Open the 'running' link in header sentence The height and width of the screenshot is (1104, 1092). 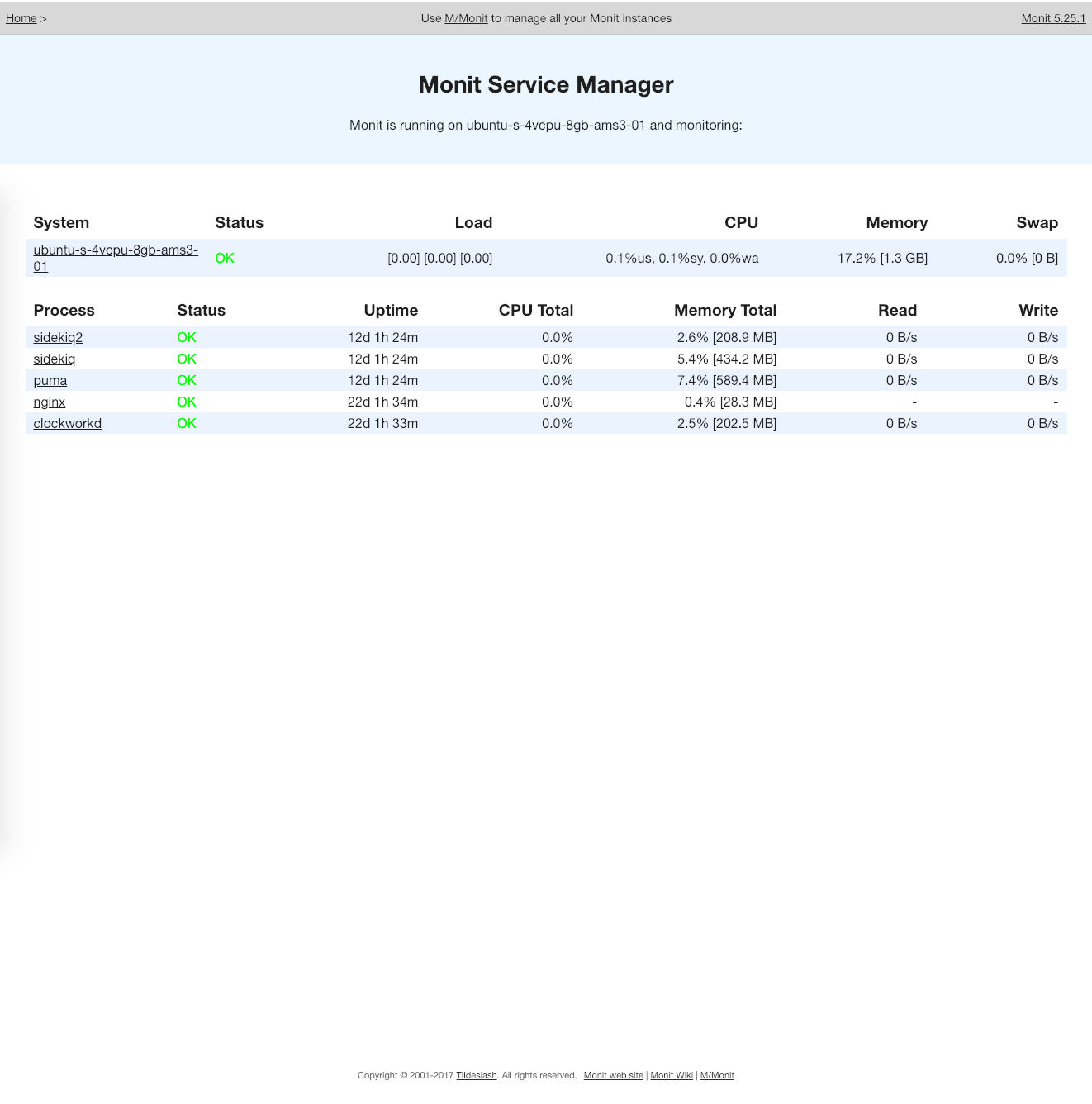click(421, 126)
